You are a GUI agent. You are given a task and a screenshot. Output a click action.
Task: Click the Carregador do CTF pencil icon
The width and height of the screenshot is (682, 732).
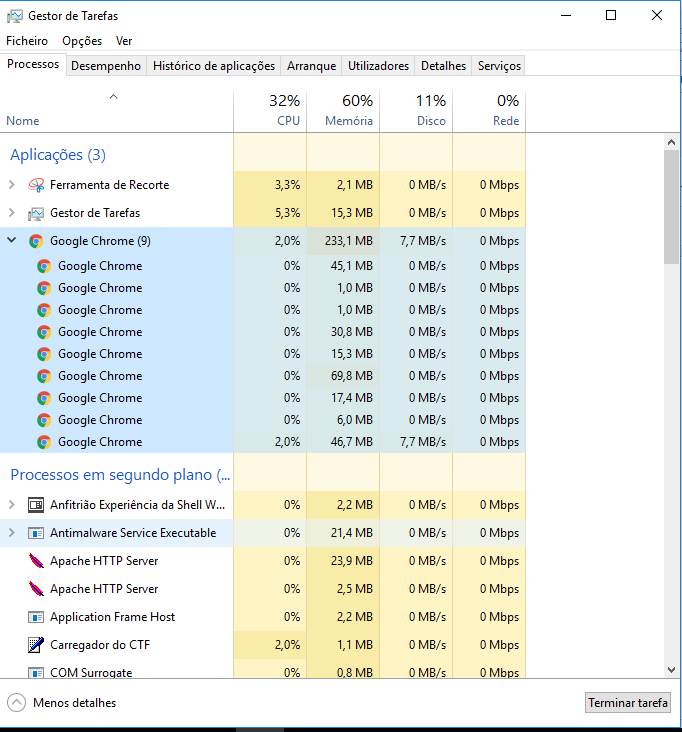point(36,645)
